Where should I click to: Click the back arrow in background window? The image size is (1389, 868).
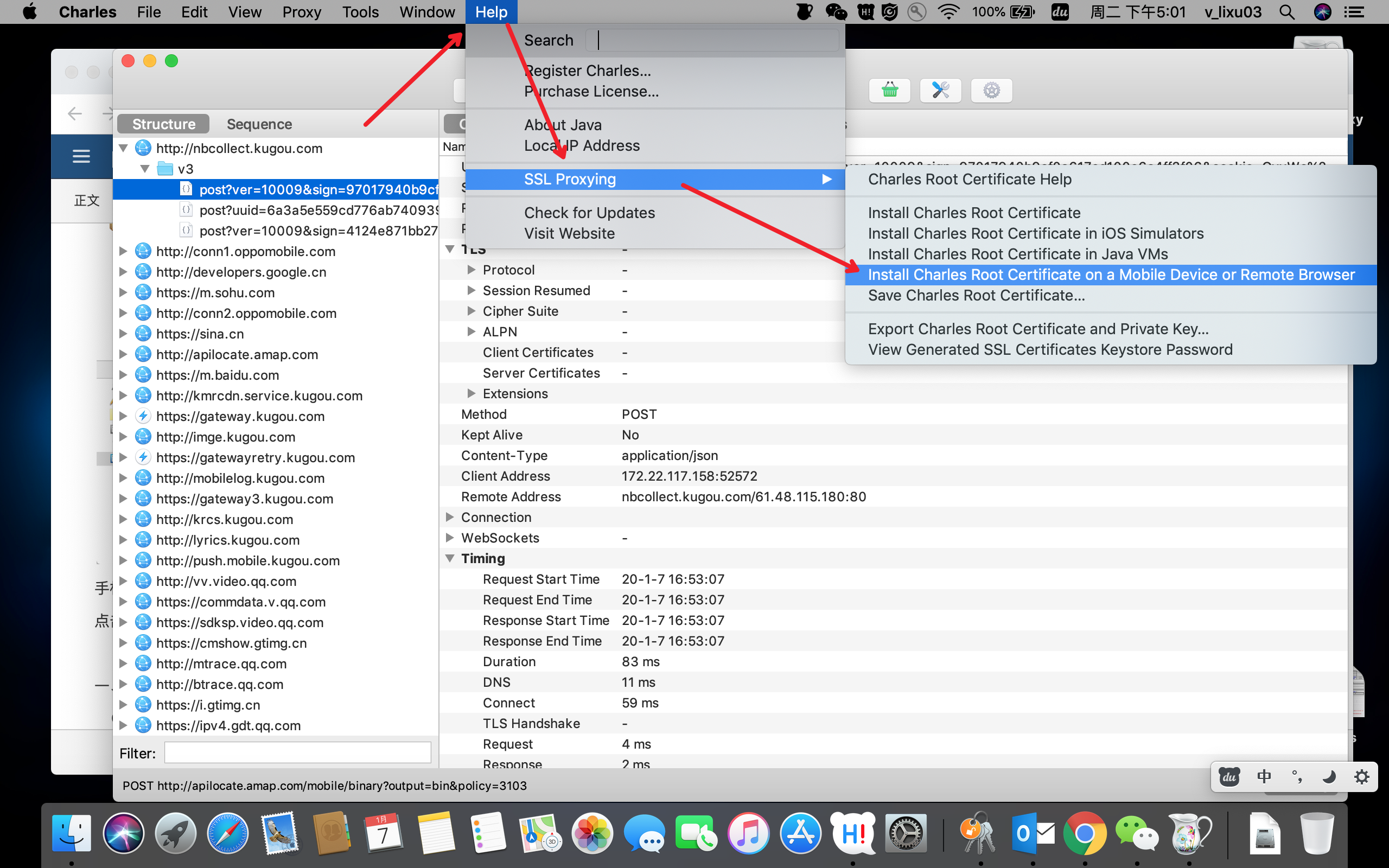pyautogui.click(x=75, y=114)
